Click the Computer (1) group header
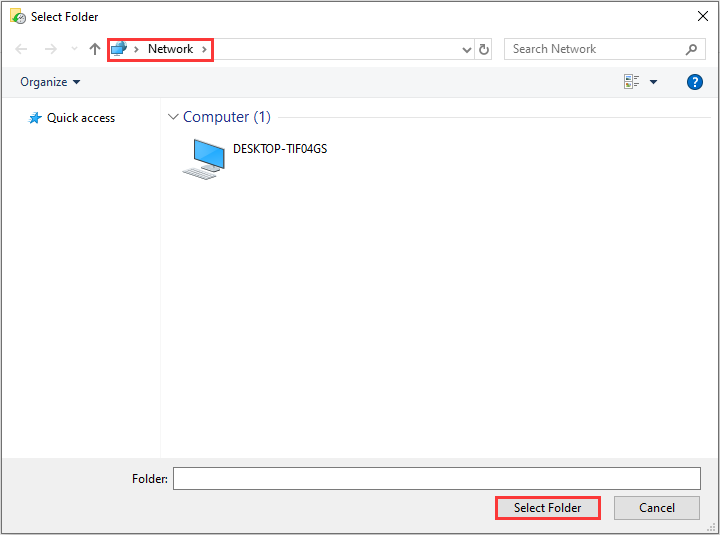 [227, 117]
